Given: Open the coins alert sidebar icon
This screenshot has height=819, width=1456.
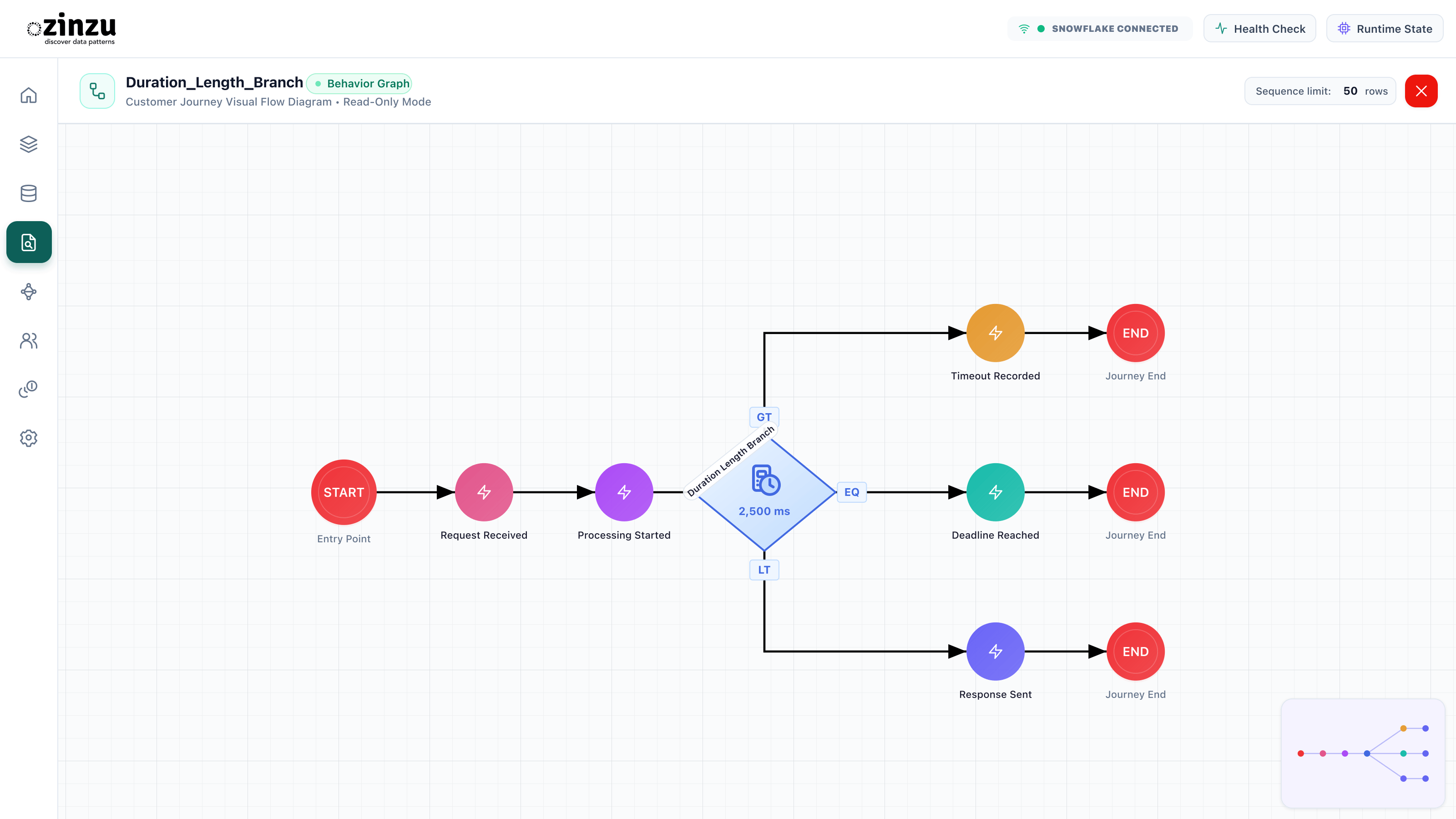Looking at the screenshot, I should coord(28,389).
